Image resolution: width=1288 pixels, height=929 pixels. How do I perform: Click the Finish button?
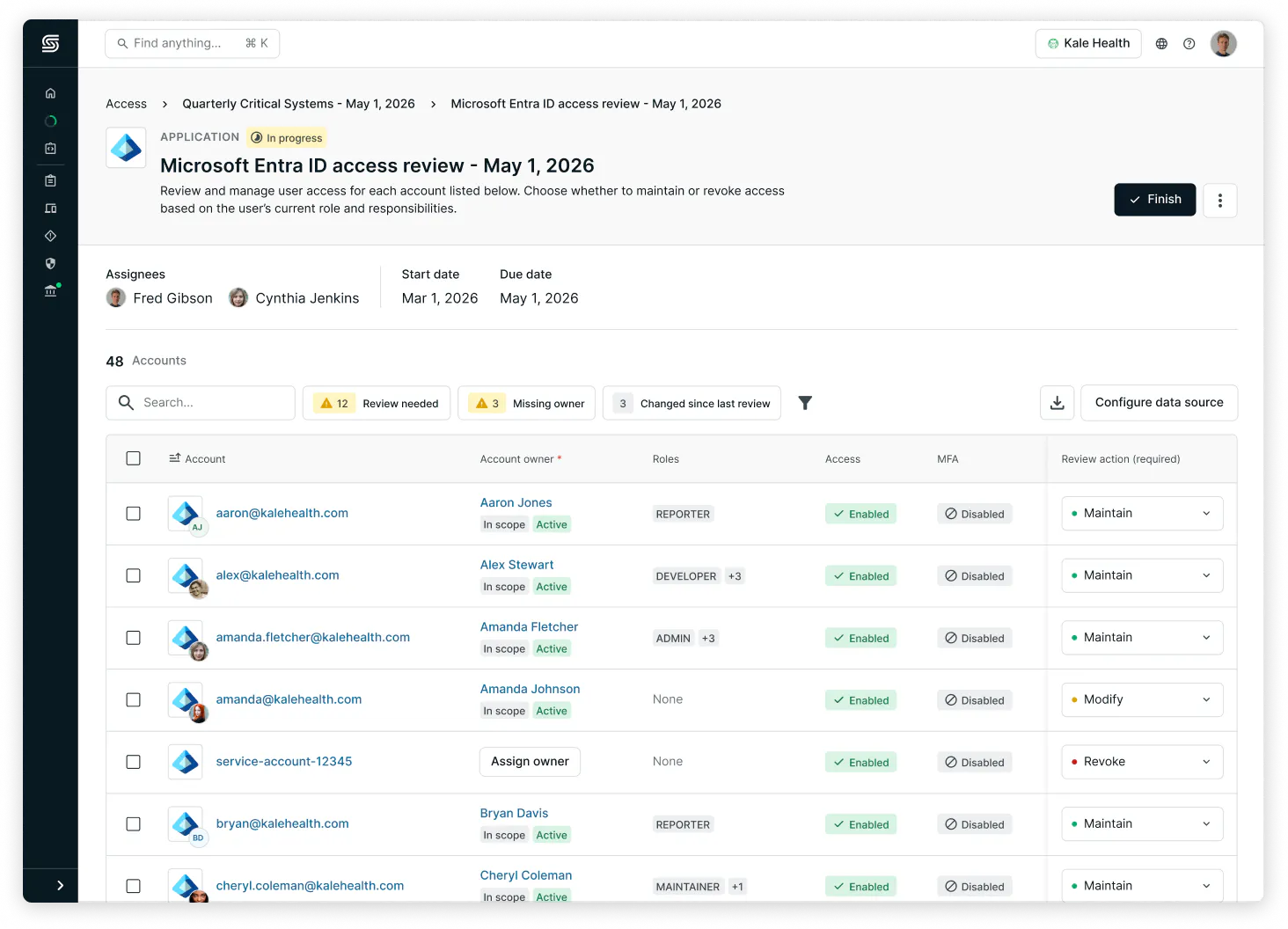1154,200
